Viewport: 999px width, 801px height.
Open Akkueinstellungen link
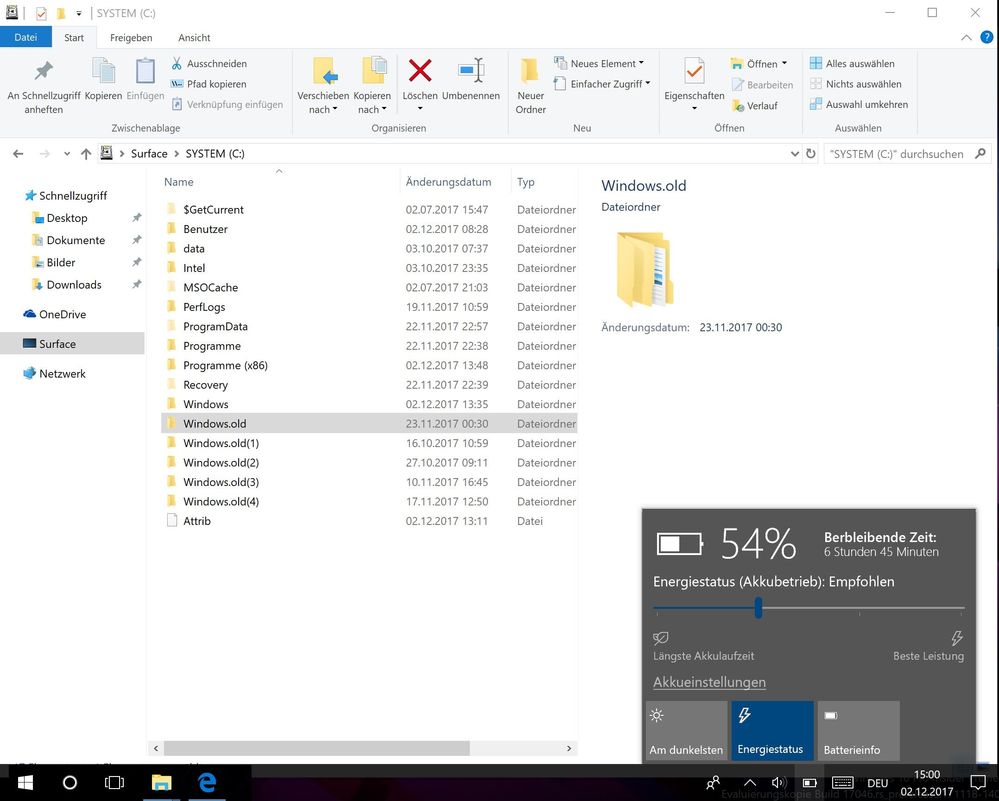coord(709,682)
